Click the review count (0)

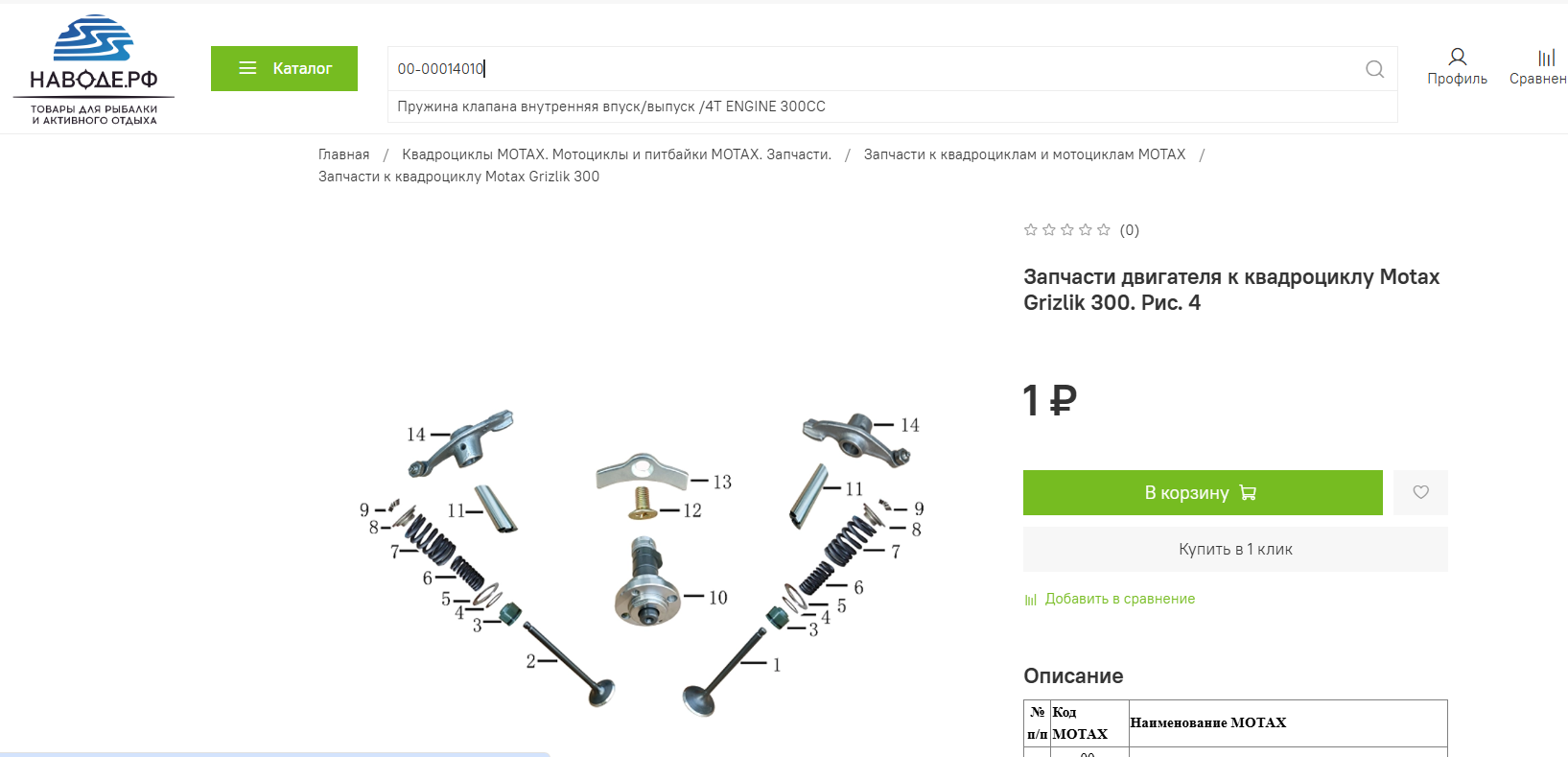(x=1130, y=230)
